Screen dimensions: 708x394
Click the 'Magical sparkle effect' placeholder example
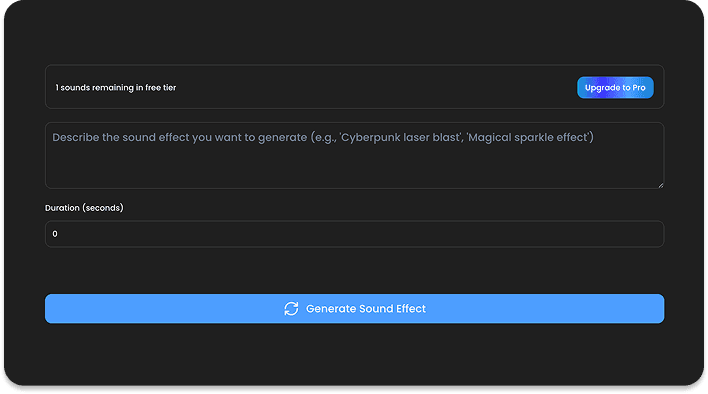click(528, 137)
